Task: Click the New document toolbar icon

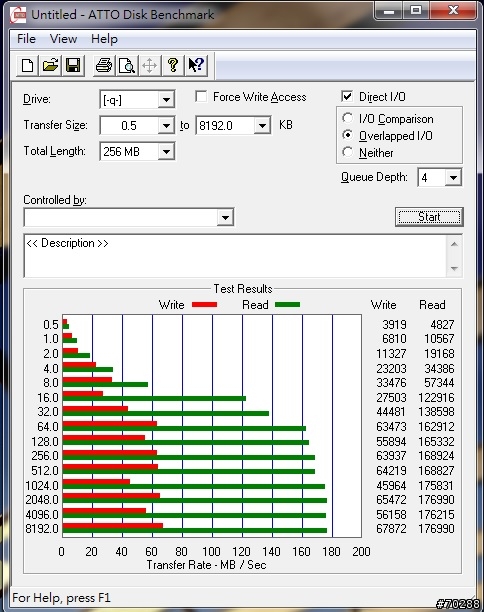Action: (x=27, y=65)
